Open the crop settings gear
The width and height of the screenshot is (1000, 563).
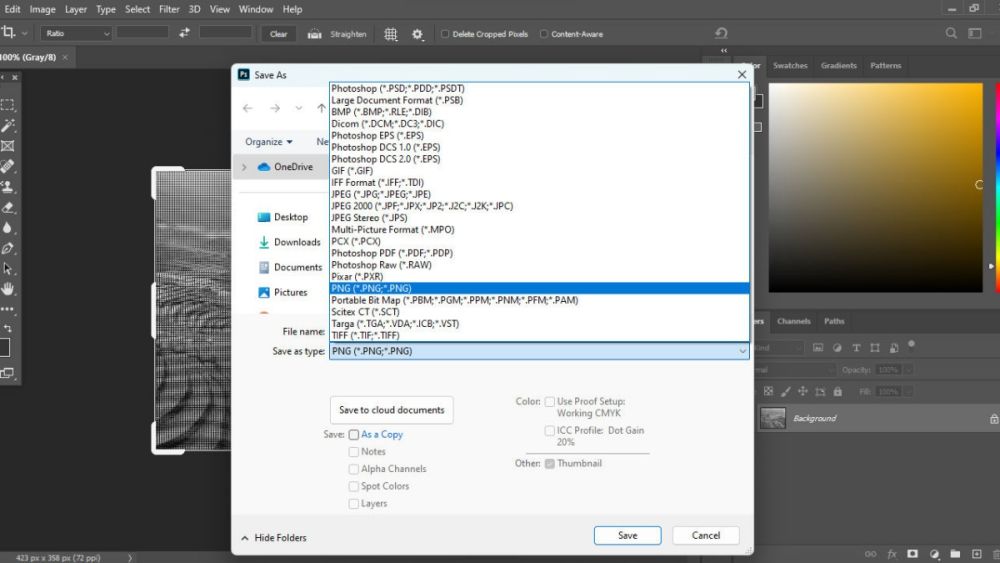[x=417, y=34]
